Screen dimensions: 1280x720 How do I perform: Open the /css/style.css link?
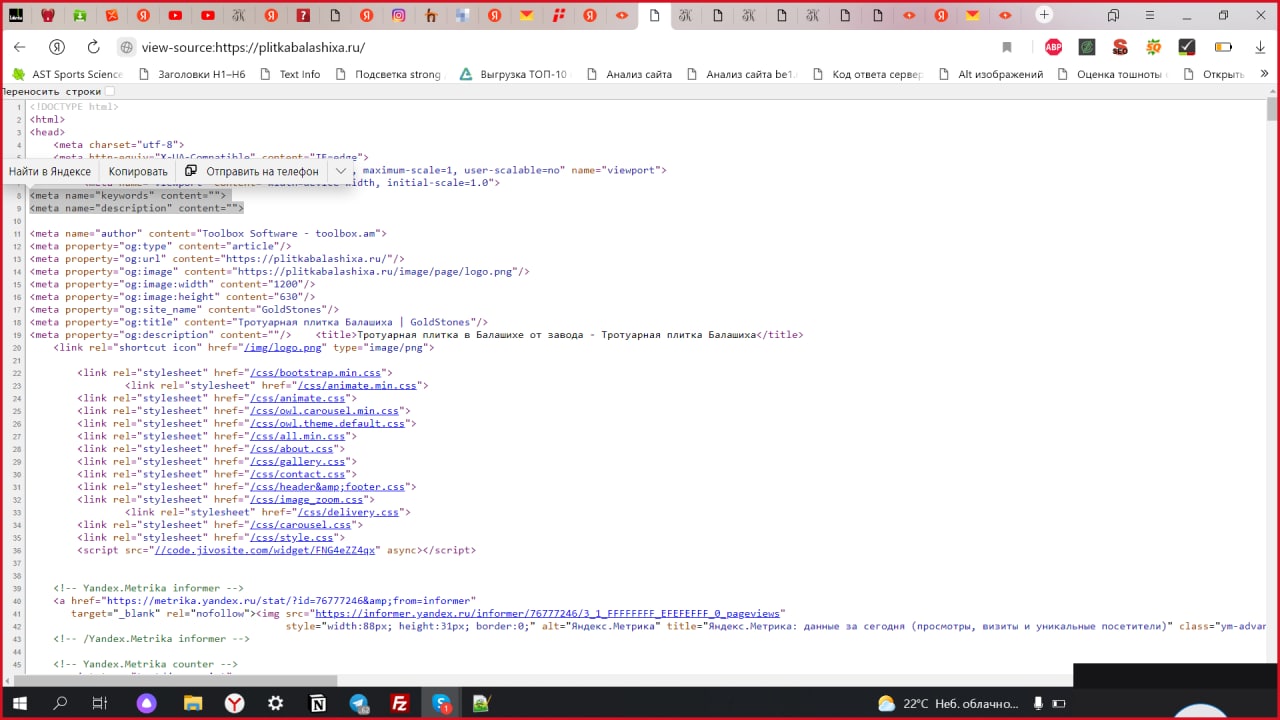[291, 537]
